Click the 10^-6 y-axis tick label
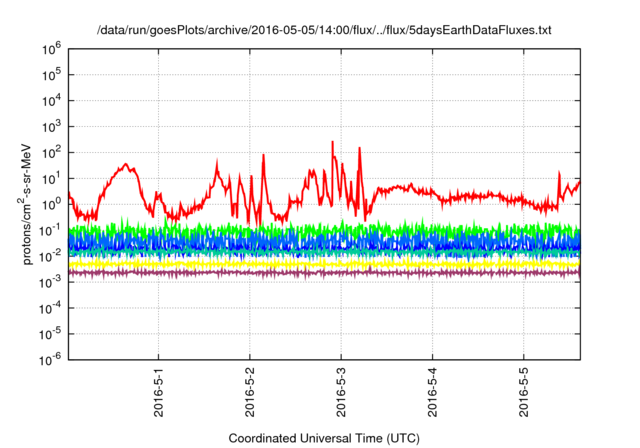Screen dimensions: 640x448 click(x=51, y=359)
